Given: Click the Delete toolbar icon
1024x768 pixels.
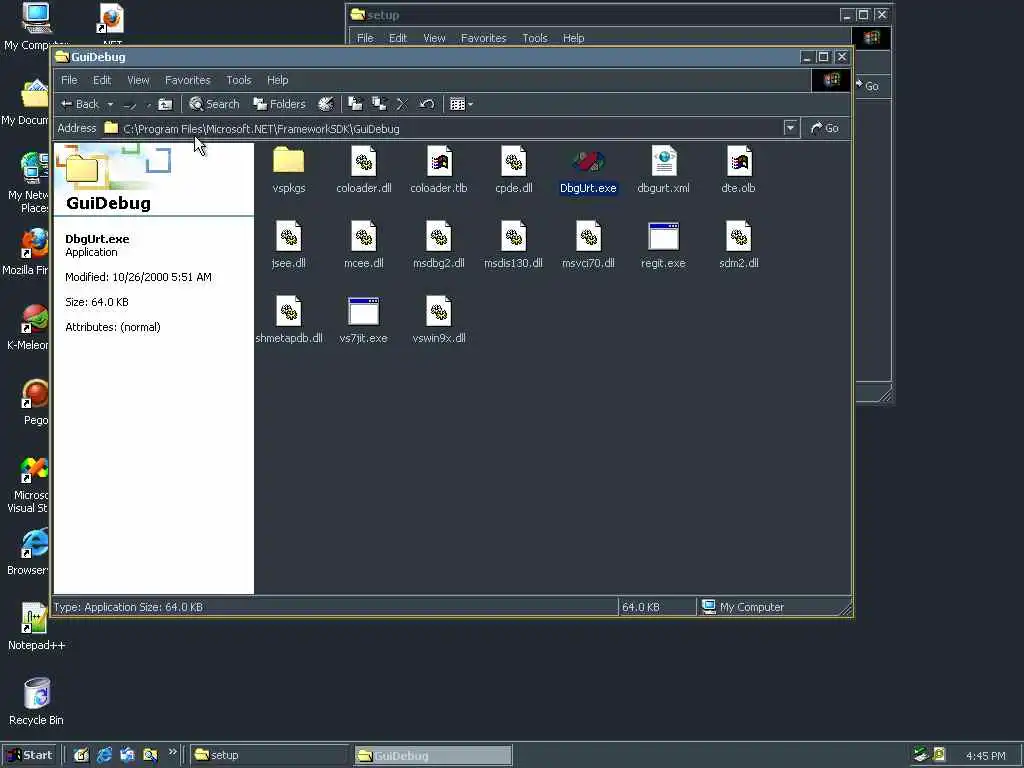Looking at the screenshot, I should pos(402,104).
